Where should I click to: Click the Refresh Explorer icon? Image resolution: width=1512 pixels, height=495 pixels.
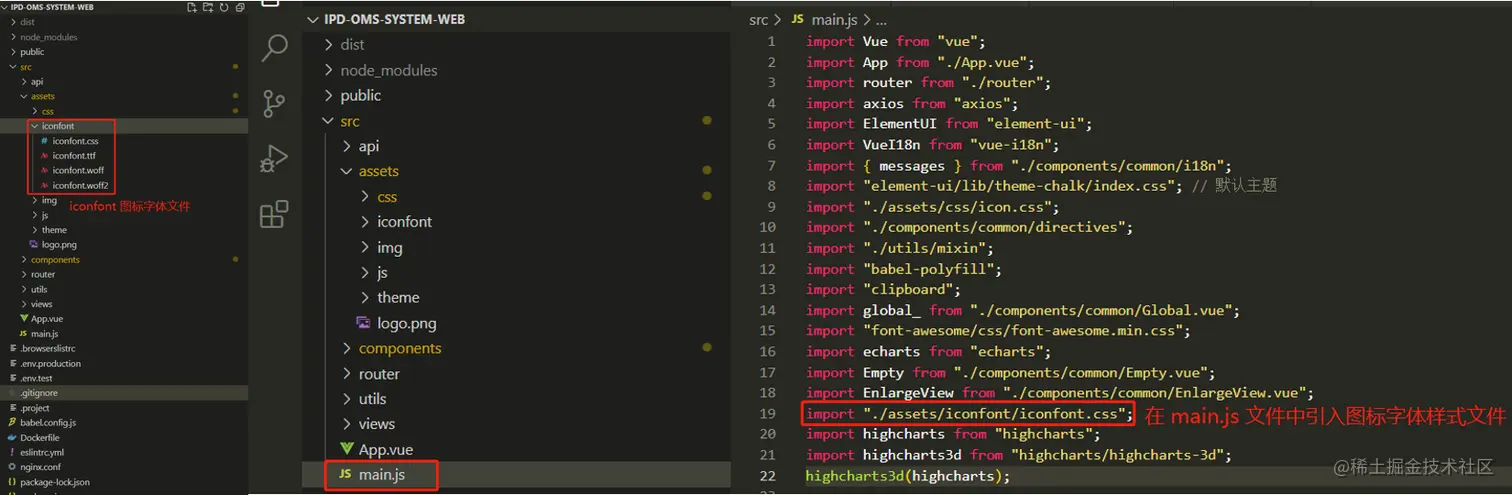pos(223,7)
